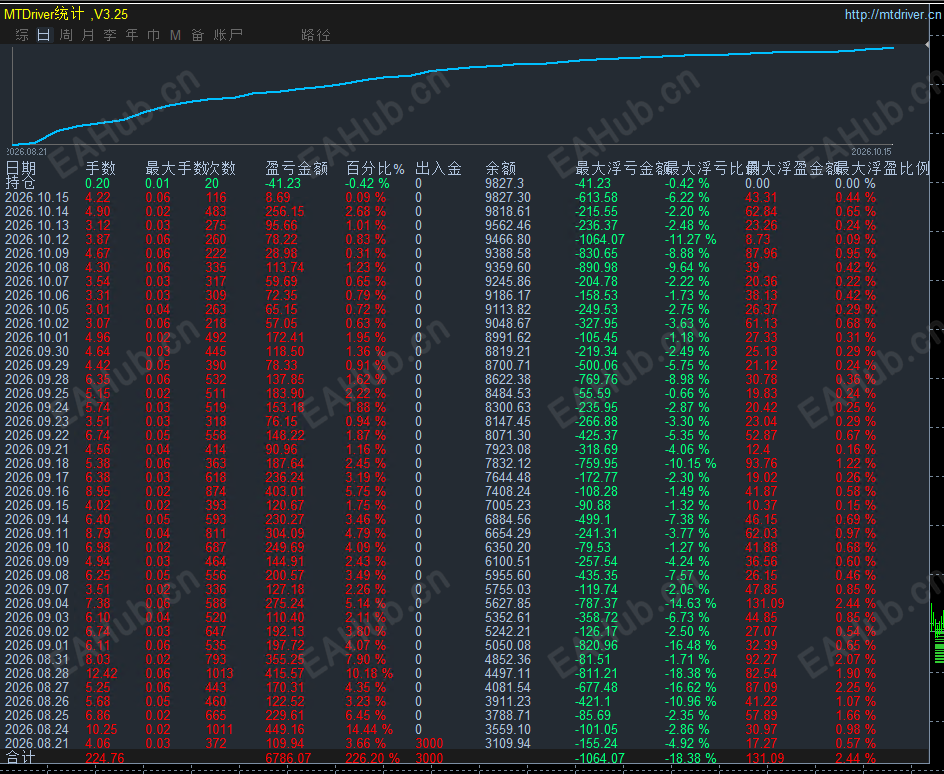Screen dimensions: 944x774
Task: Switch to the 月 monthly tab
Action: [x=88, y=35]
